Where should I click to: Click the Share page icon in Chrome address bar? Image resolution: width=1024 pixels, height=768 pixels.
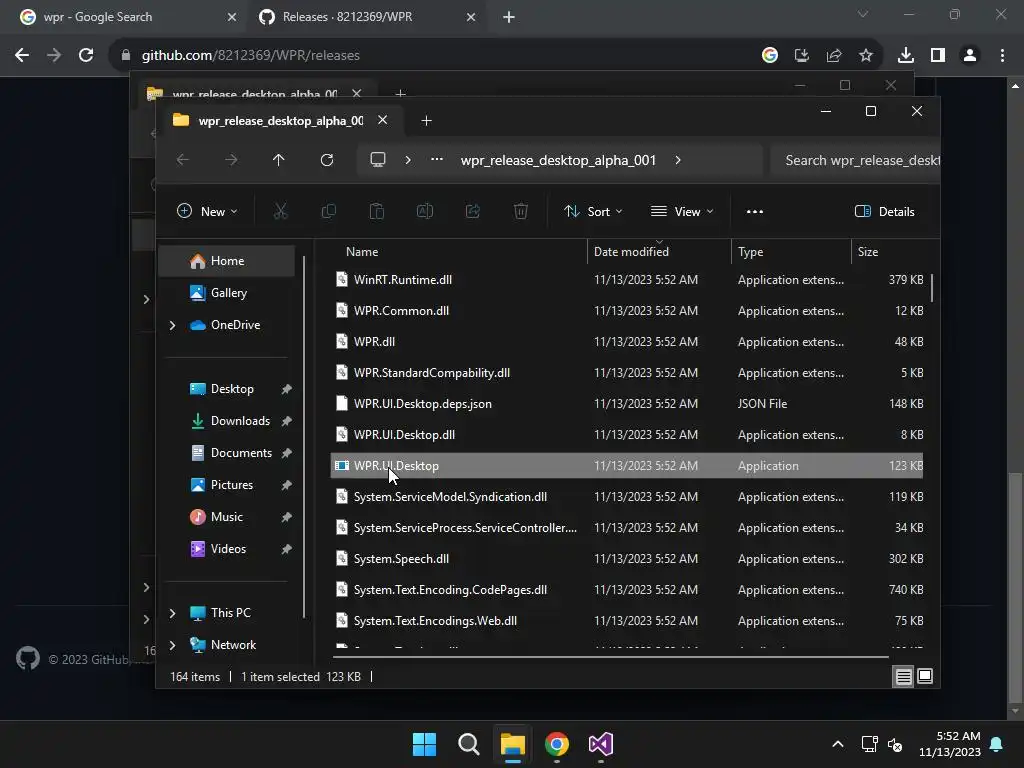point(834,56)
